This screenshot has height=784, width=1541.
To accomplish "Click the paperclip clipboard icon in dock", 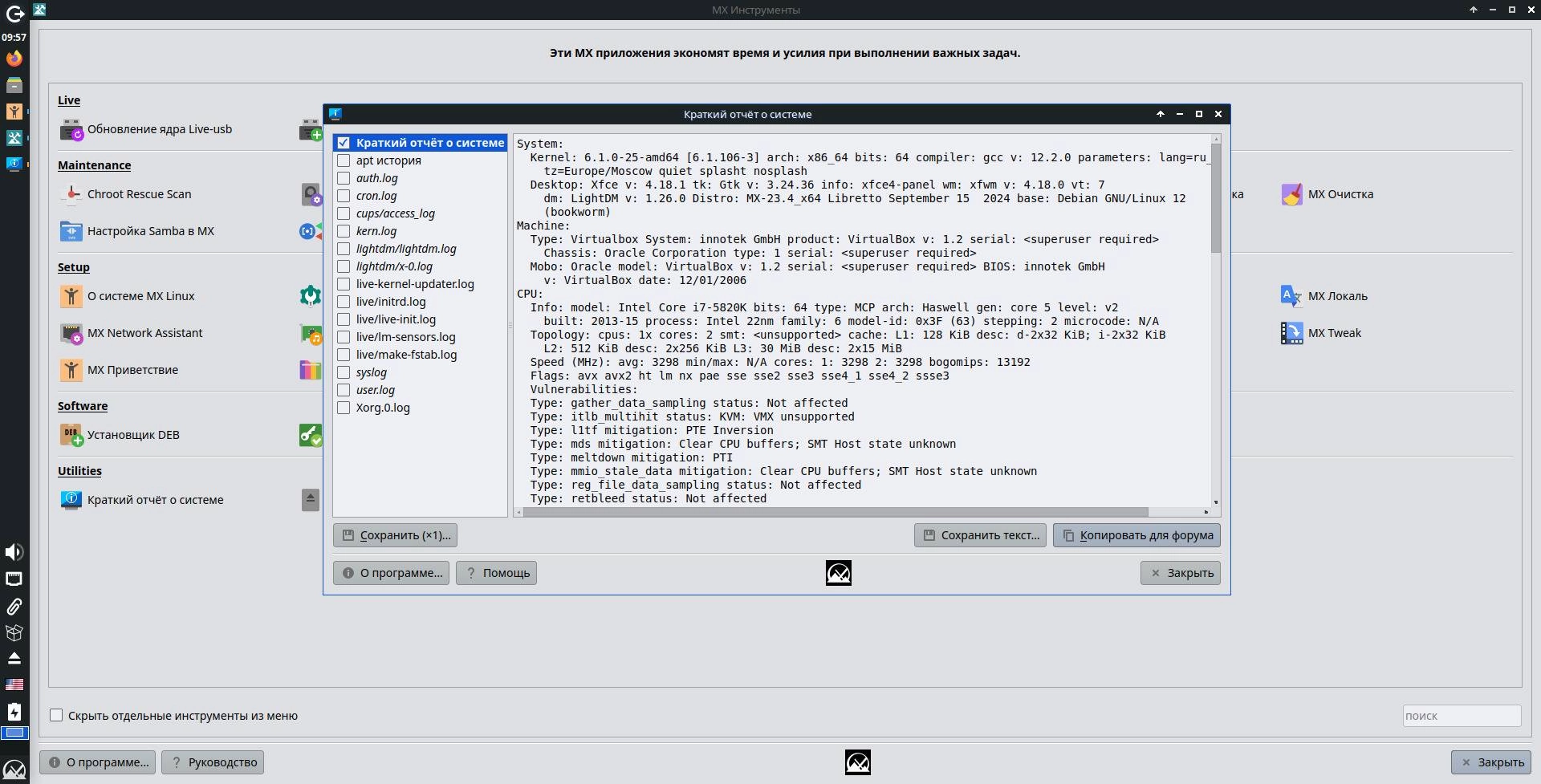I will [14, 606].
